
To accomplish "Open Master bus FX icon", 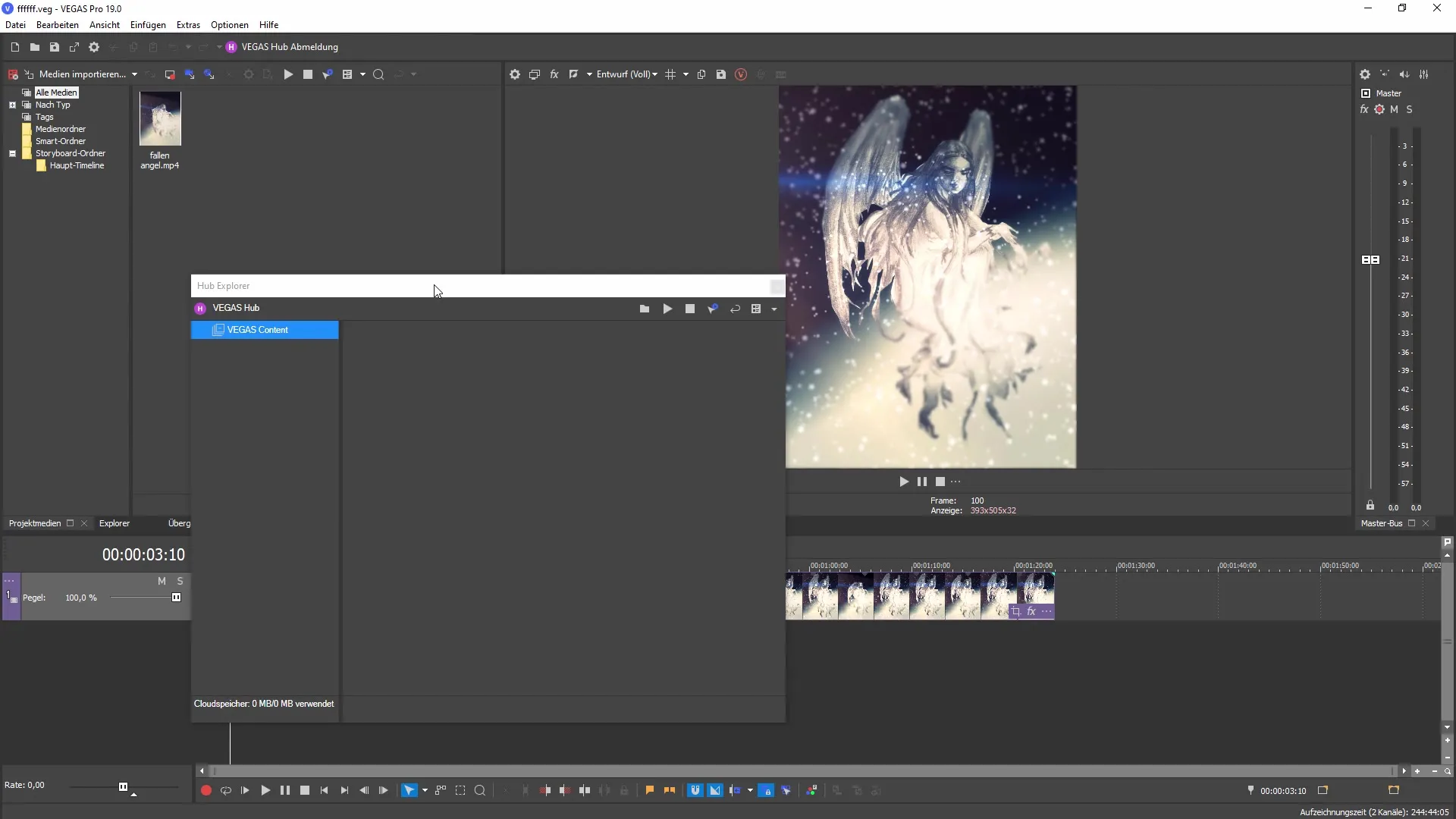I will click(1364, 109).
